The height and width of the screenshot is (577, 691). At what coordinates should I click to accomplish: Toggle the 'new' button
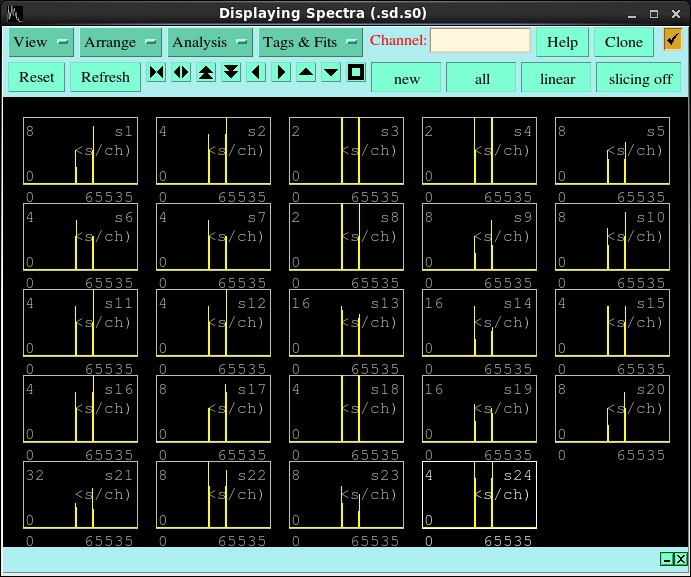pyautogui.click(x=406, y=78)
